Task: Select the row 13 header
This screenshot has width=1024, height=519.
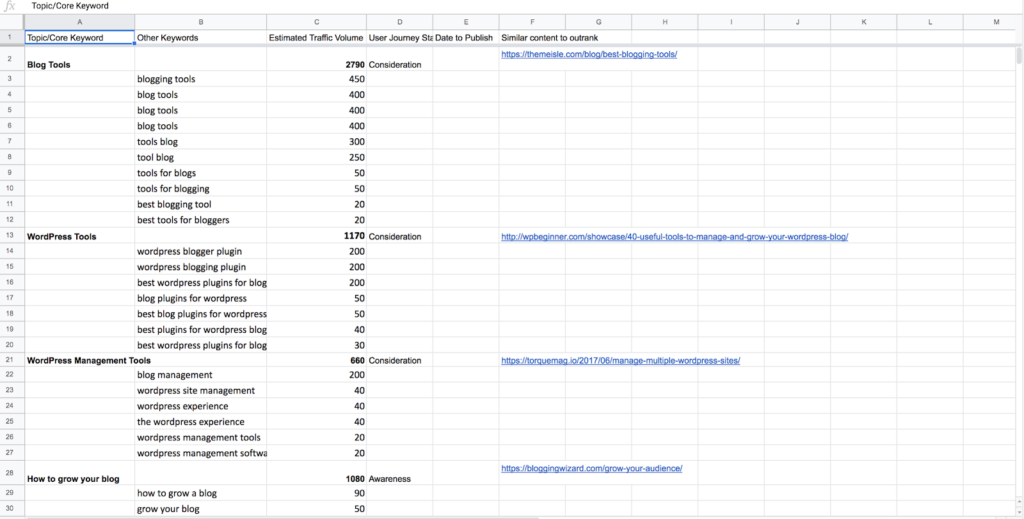Action: [x=11, y=237]
